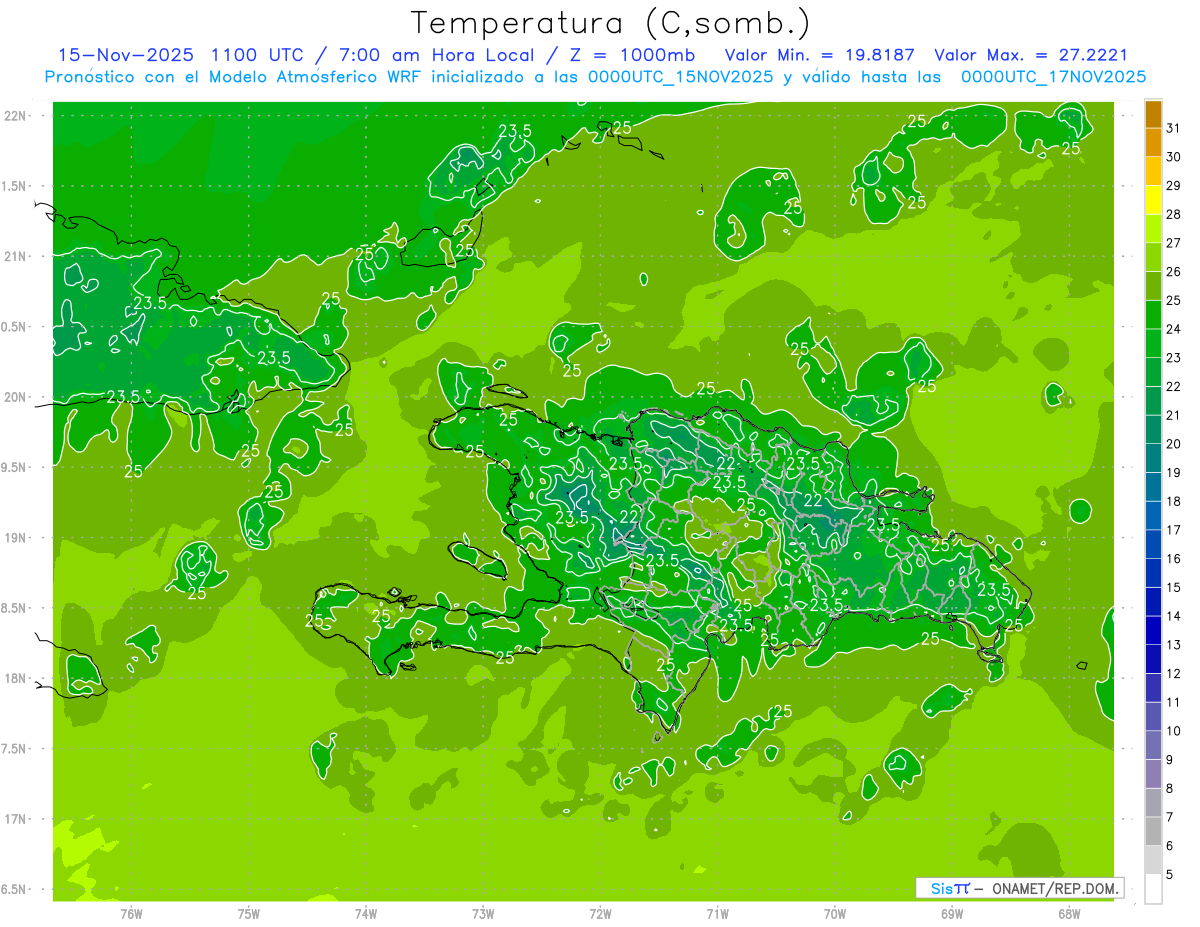Click the '73W' longitude axis label
The width and height of the screenshot is (1200, 927).
483,914
